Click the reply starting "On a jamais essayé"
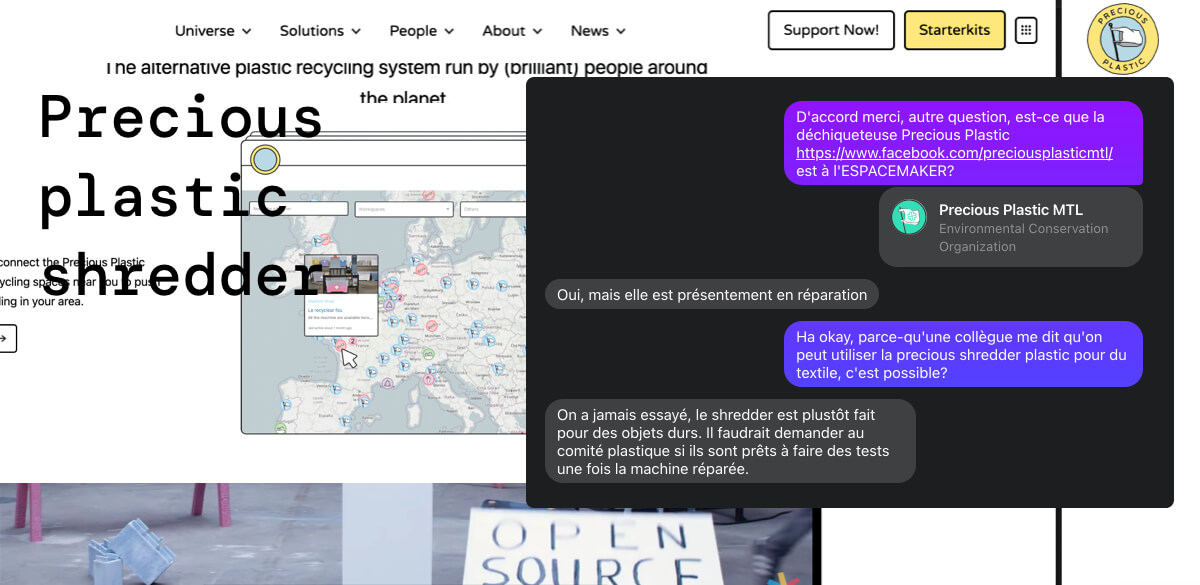This screenshot has width=1200, height=585. pyautogui.click(x=730, y=442)
